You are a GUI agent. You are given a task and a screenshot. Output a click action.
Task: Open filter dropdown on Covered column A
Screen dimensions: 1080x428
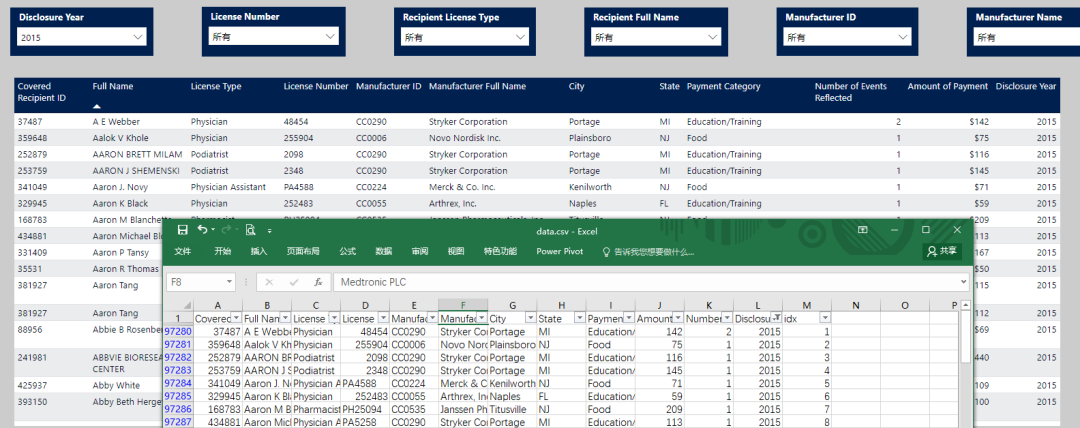[x=237, y=318]
